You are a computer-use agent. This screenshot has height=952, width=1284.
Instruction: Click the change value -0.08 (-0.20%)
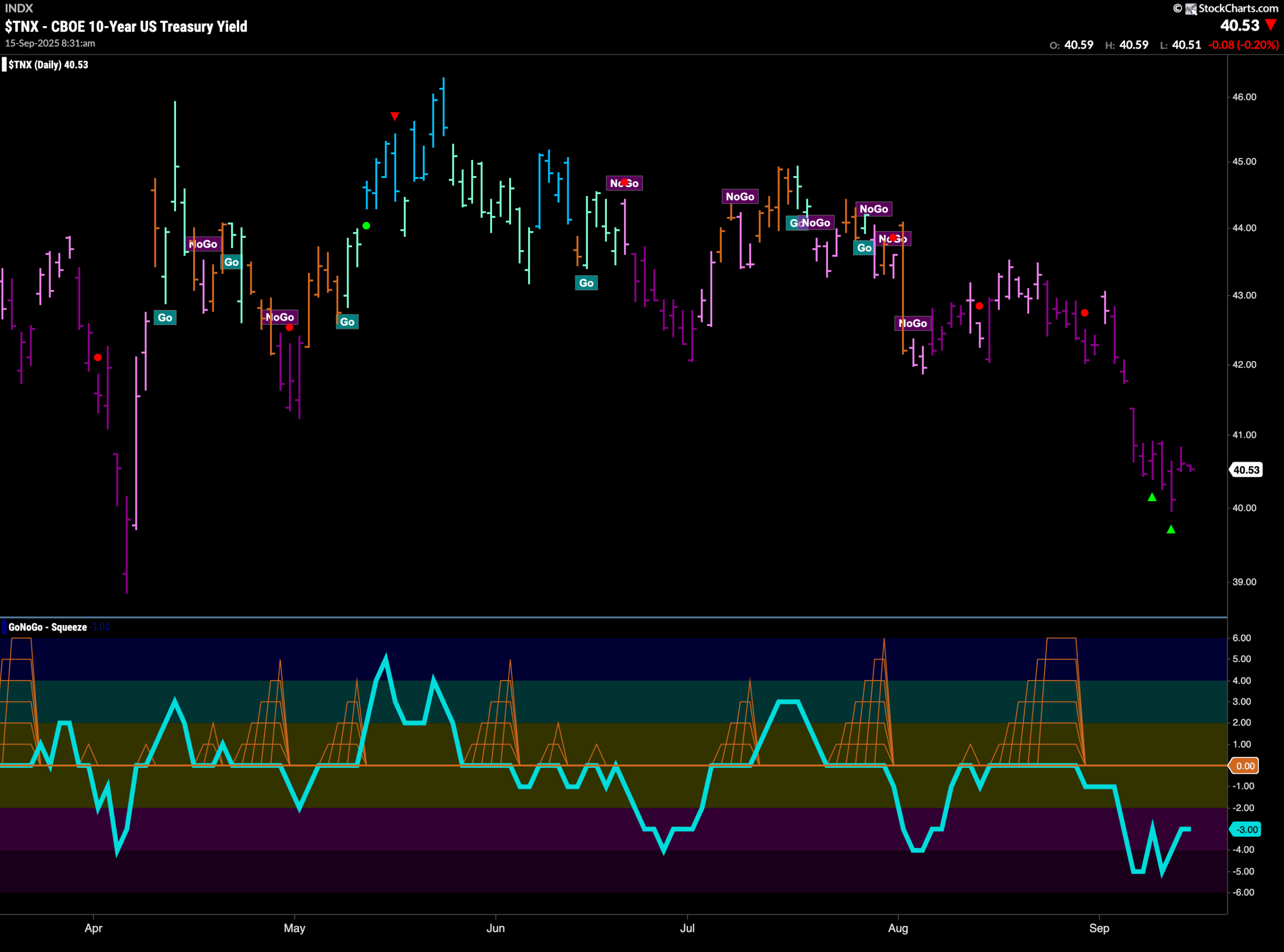point(1244,45)
